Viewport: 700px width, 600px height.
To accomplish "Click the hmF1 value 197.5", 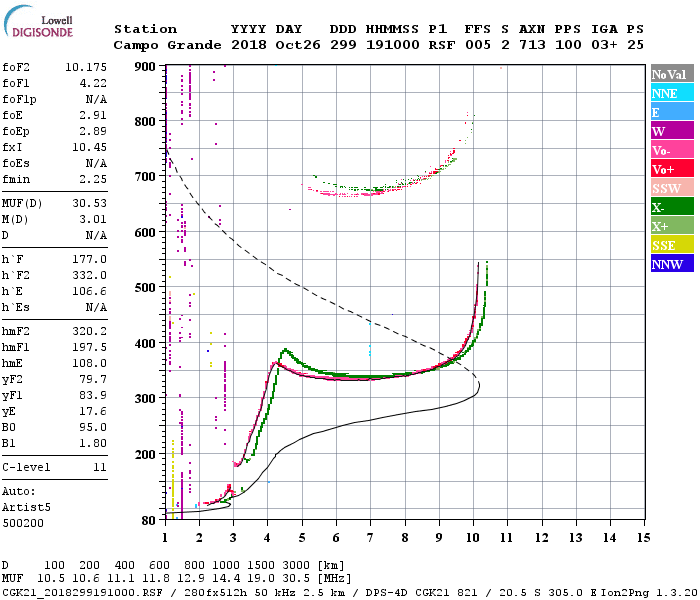I will coord(90,347).
